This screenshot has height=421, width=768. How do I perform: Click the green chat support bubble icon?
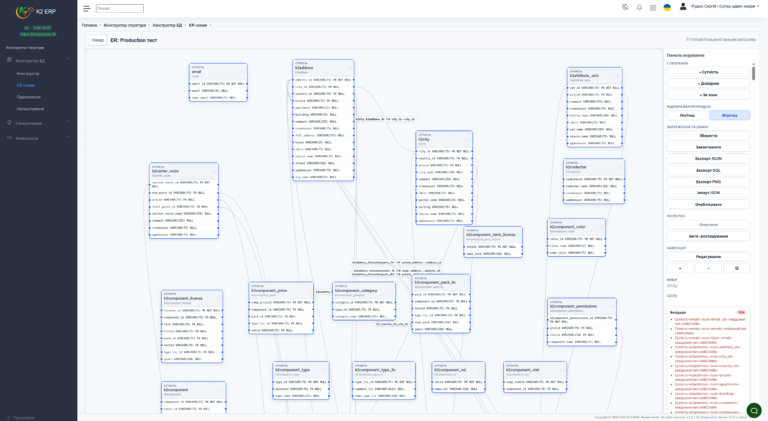coord(753,409)
